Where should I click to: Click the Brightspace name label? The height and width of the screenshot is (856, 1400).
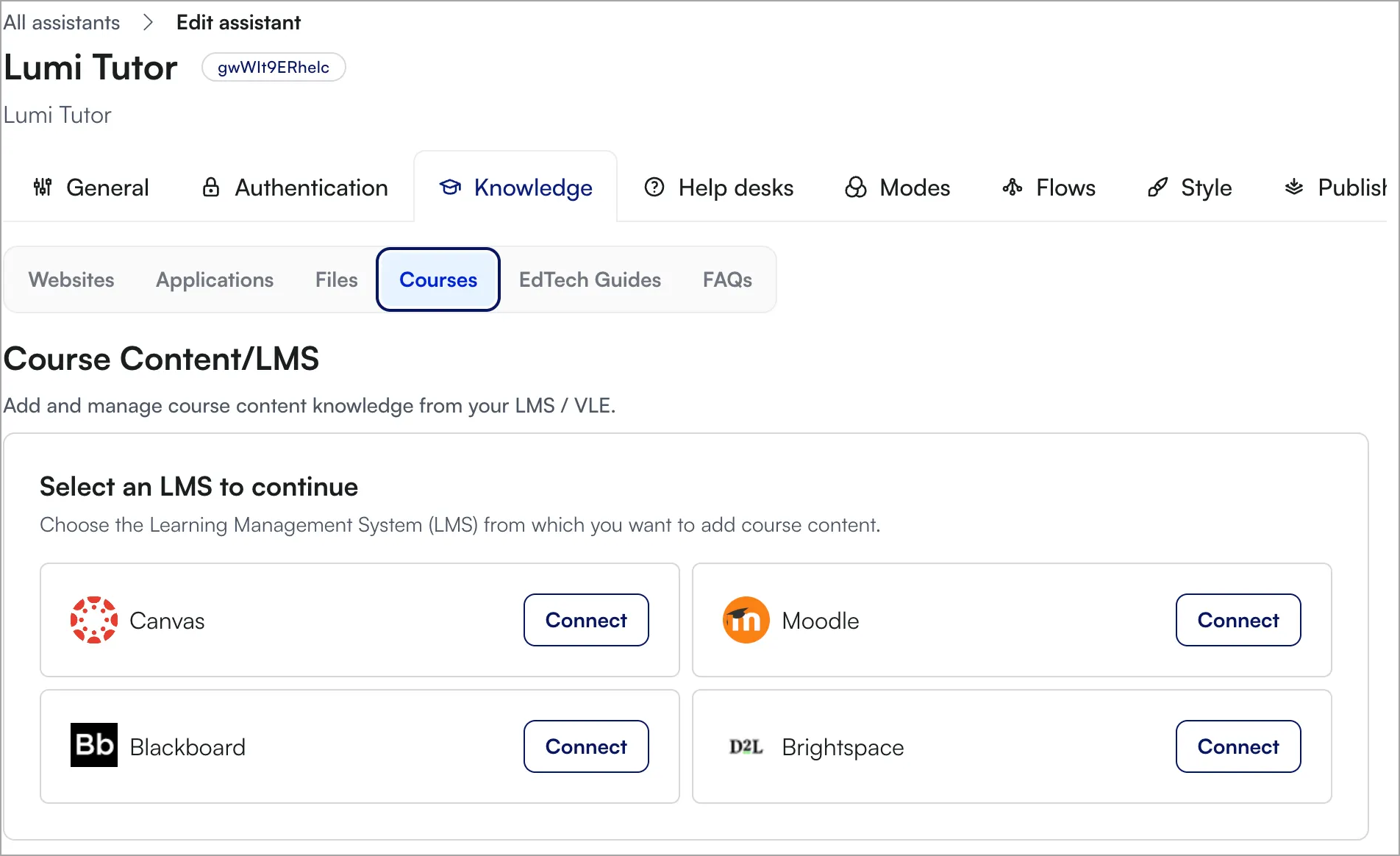843,747
